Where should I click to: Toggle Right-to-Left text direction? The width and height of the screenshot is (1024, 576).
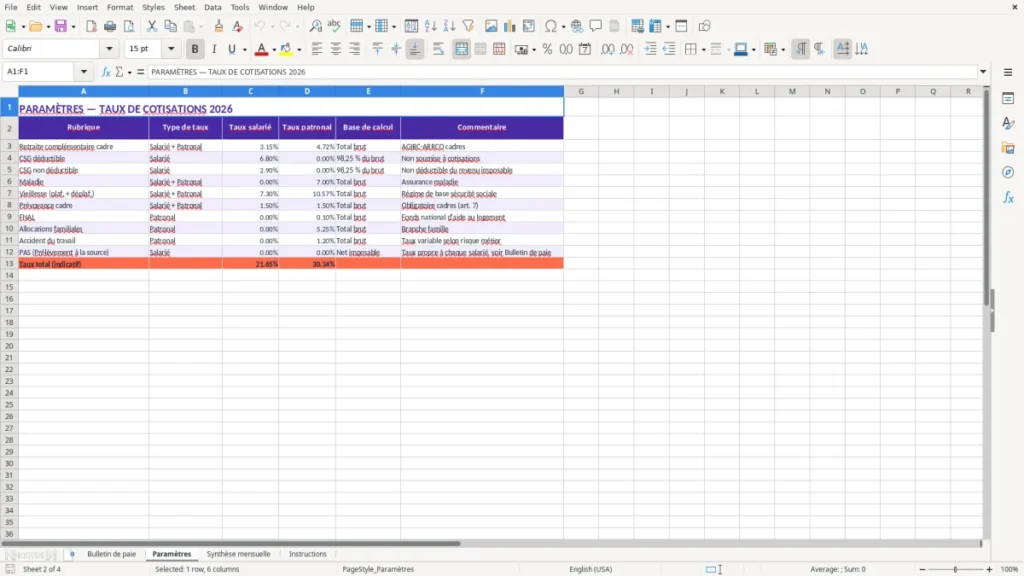pos(819,49)
